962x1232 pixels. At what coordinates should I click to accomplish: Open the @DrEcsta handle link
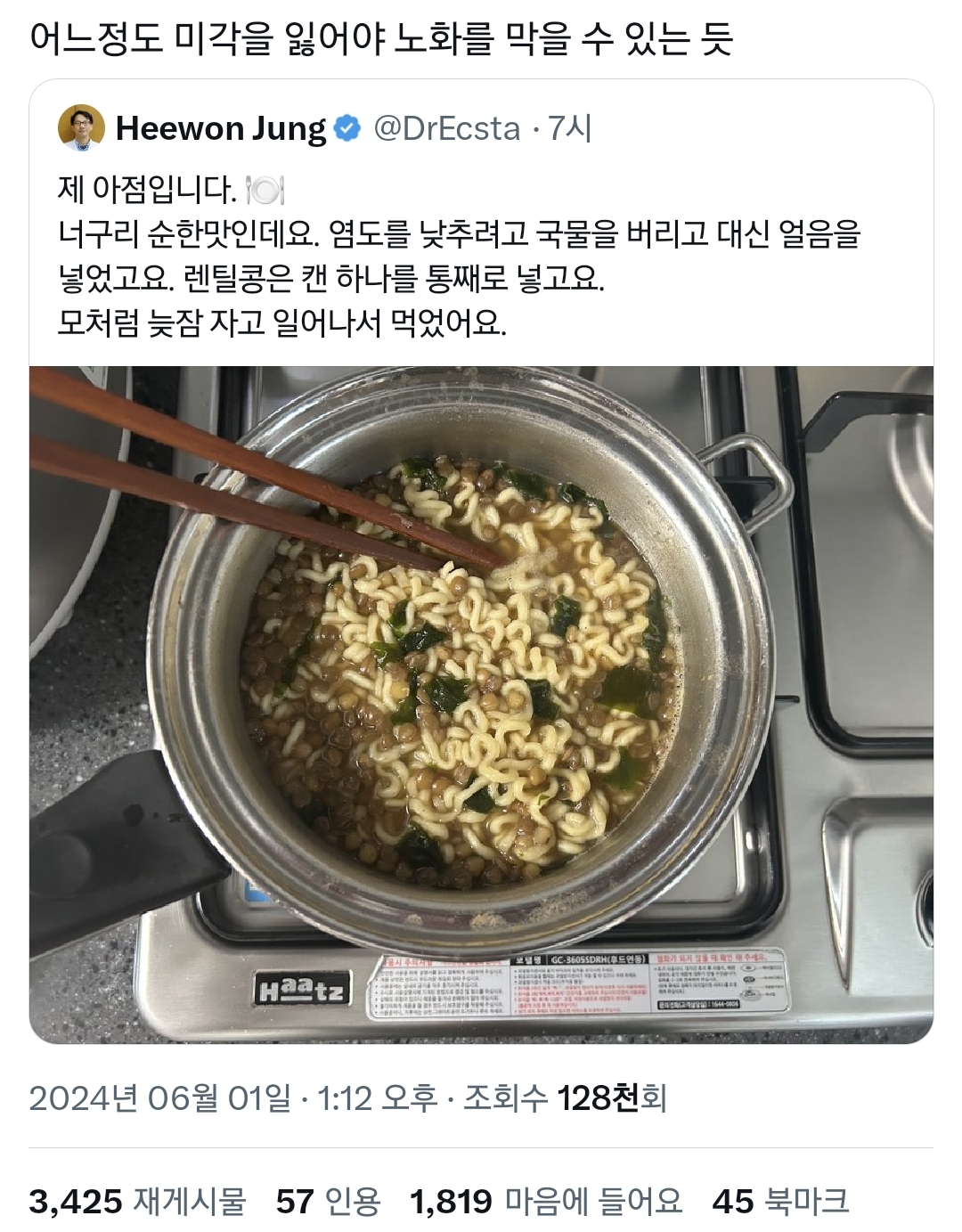coord(446,129)
